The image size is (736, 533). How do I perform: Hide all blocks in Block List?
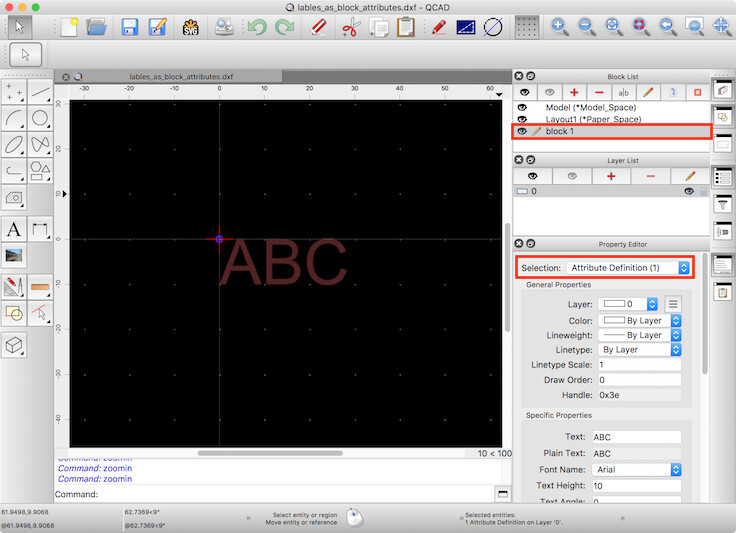pyautogui.click(x=550, y=92)
